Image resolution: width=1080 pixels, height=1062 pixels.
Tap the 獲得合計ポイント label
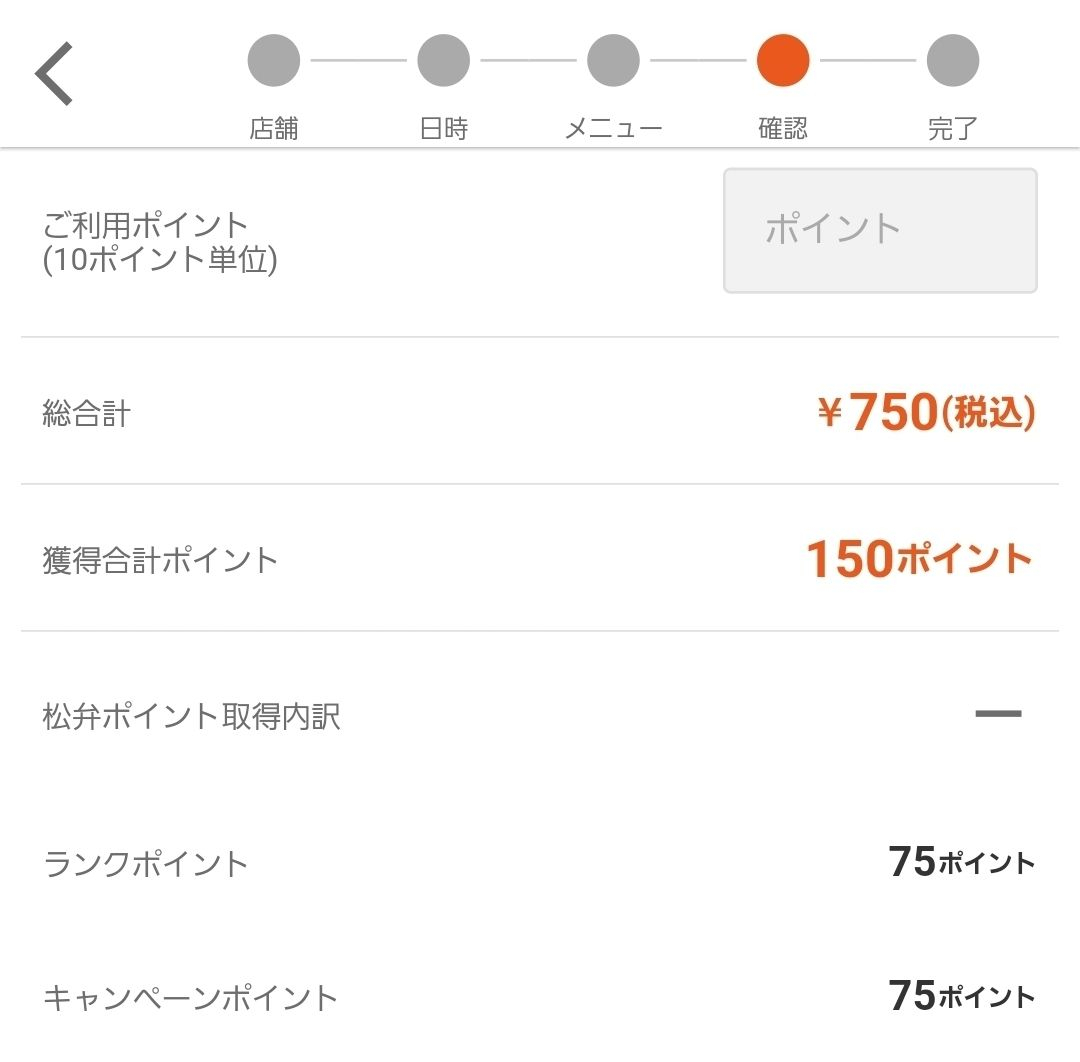pyautogui.click(x=160, y=560)
